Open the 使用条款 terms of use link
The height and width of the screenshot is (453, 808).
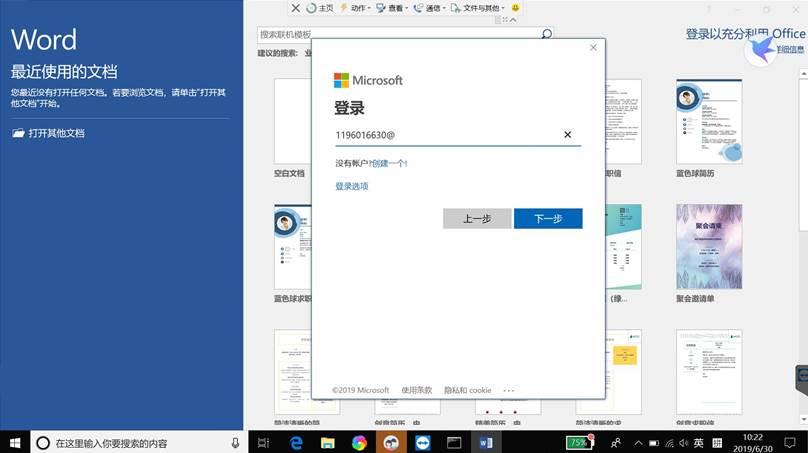click(x=416, y=390)
